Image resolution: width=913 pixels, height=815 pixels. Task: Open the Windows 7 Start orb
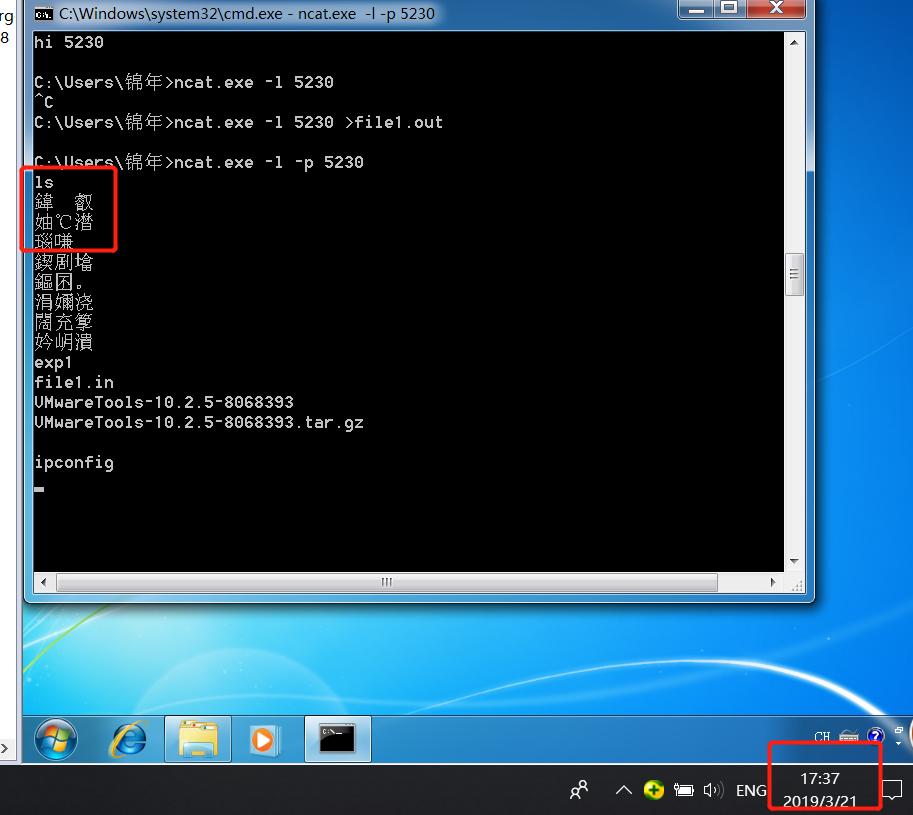56,739
